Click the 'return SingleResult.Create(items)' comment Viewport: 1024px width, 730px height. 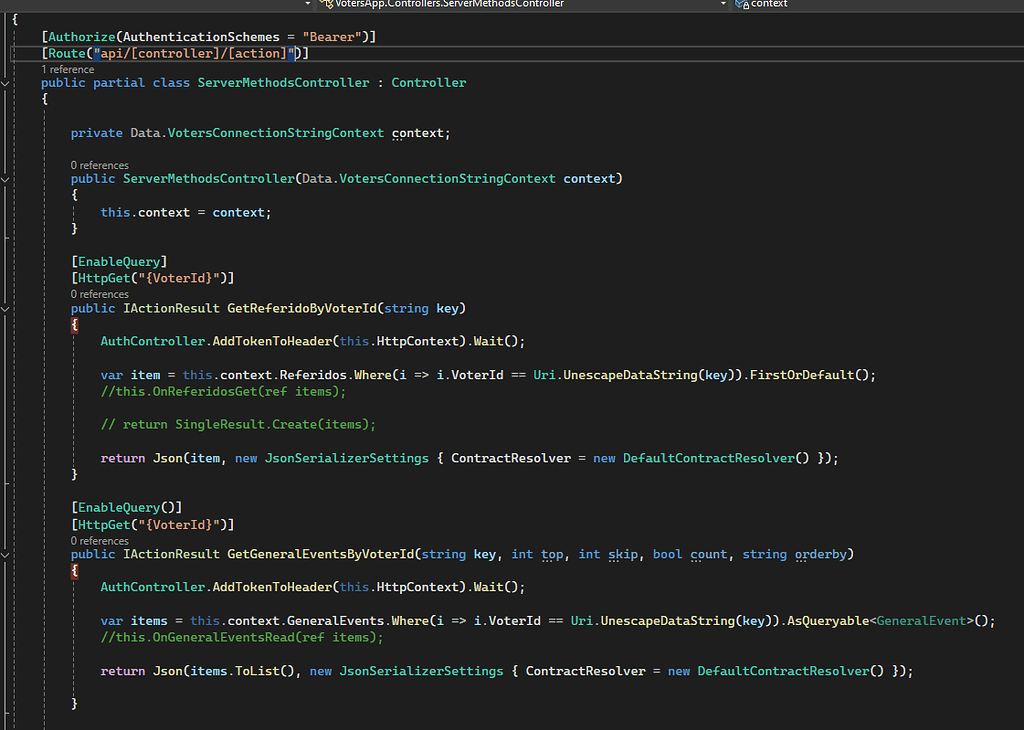coord(238,425)
